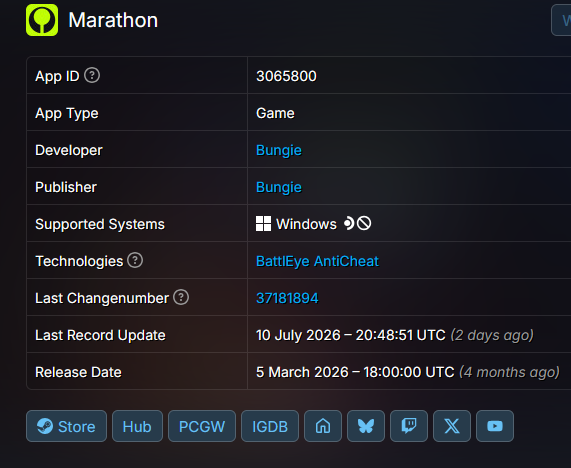Open the PCGW wiki button

202,426
